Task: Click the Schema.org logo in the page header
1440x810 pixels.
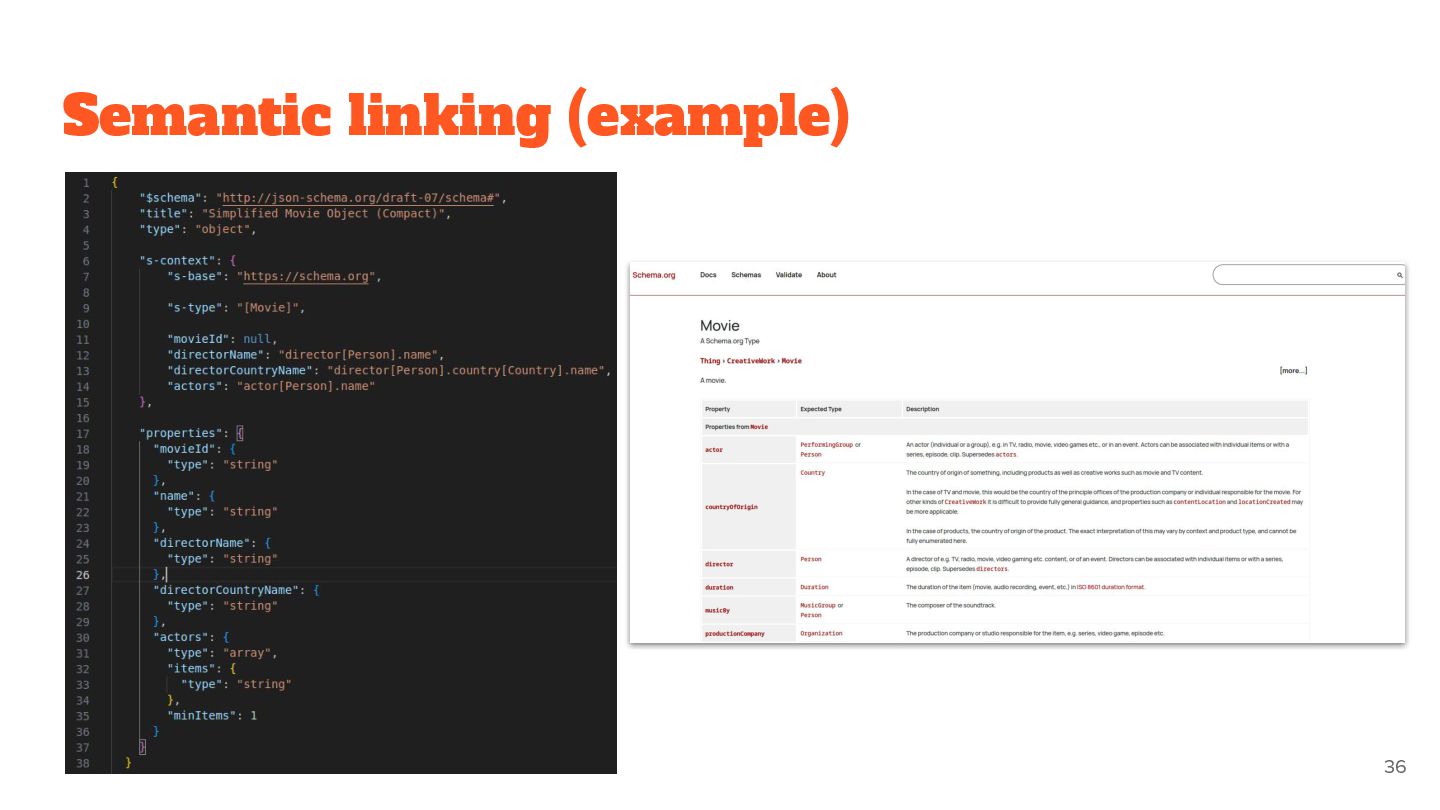Action: [x=654, y=275]
